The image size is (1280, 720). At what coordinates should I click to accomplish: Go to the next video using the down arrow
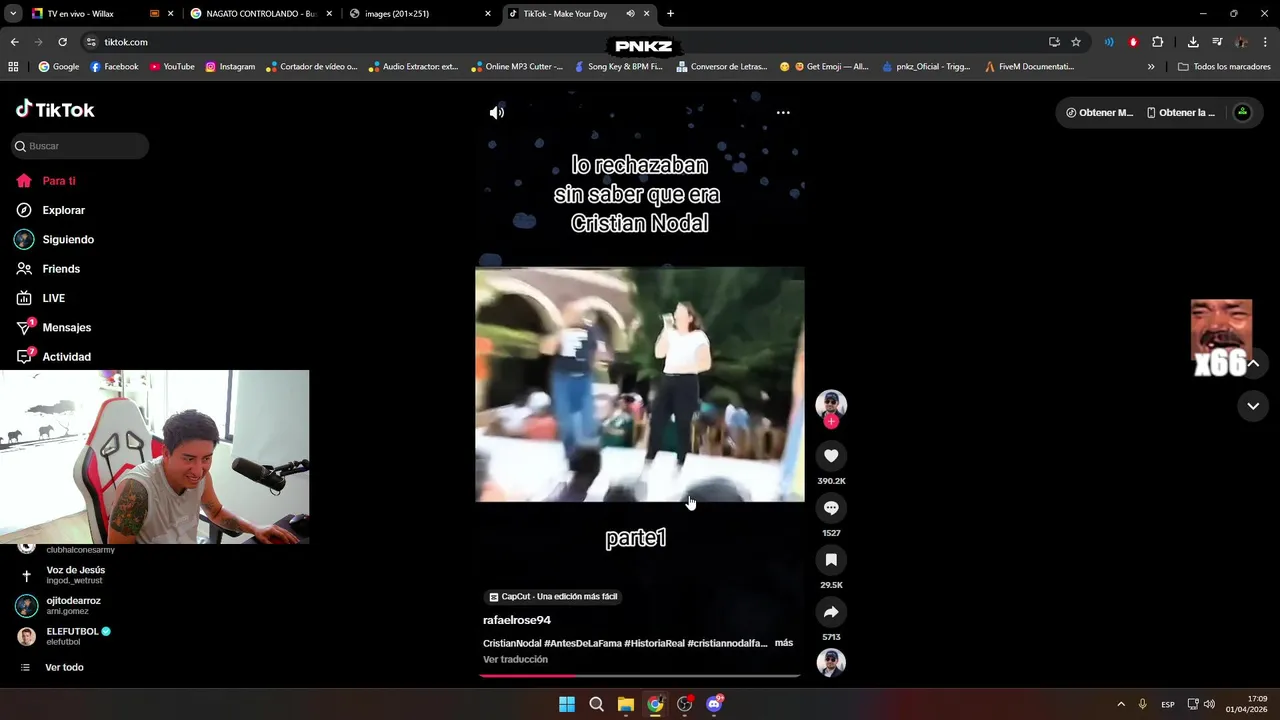tap(1253, 406)
